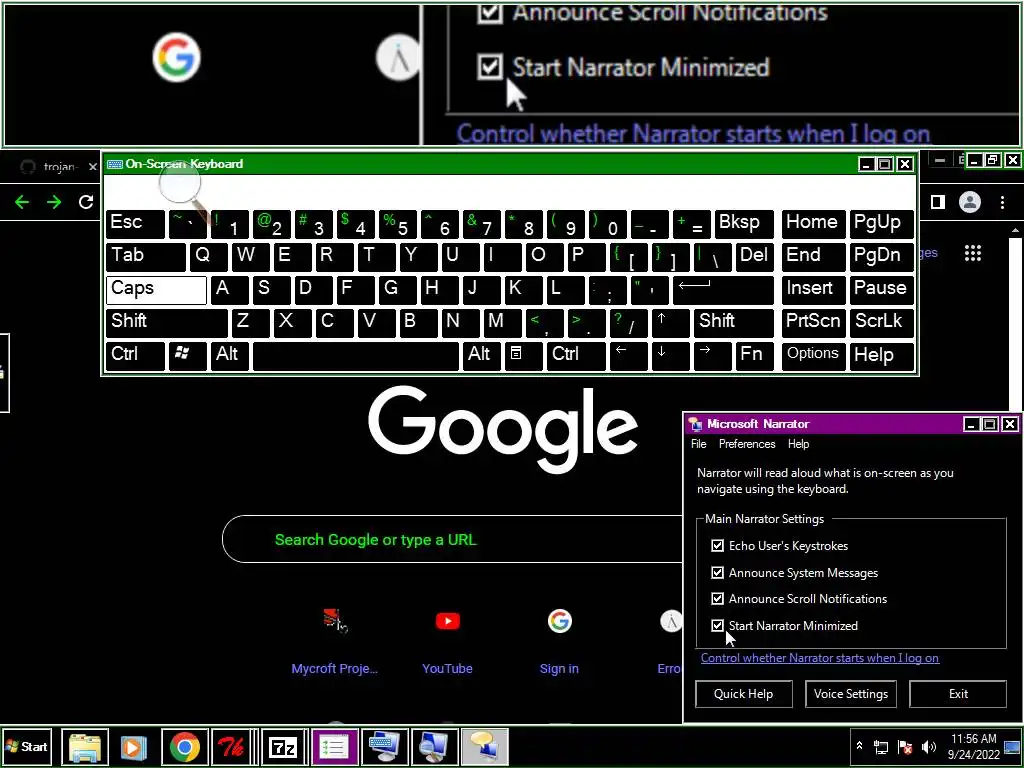Screen dimensions: 1024x768
Task: Open Narrator Help menu
Action: pyautogui.click(x=798, y=444)
